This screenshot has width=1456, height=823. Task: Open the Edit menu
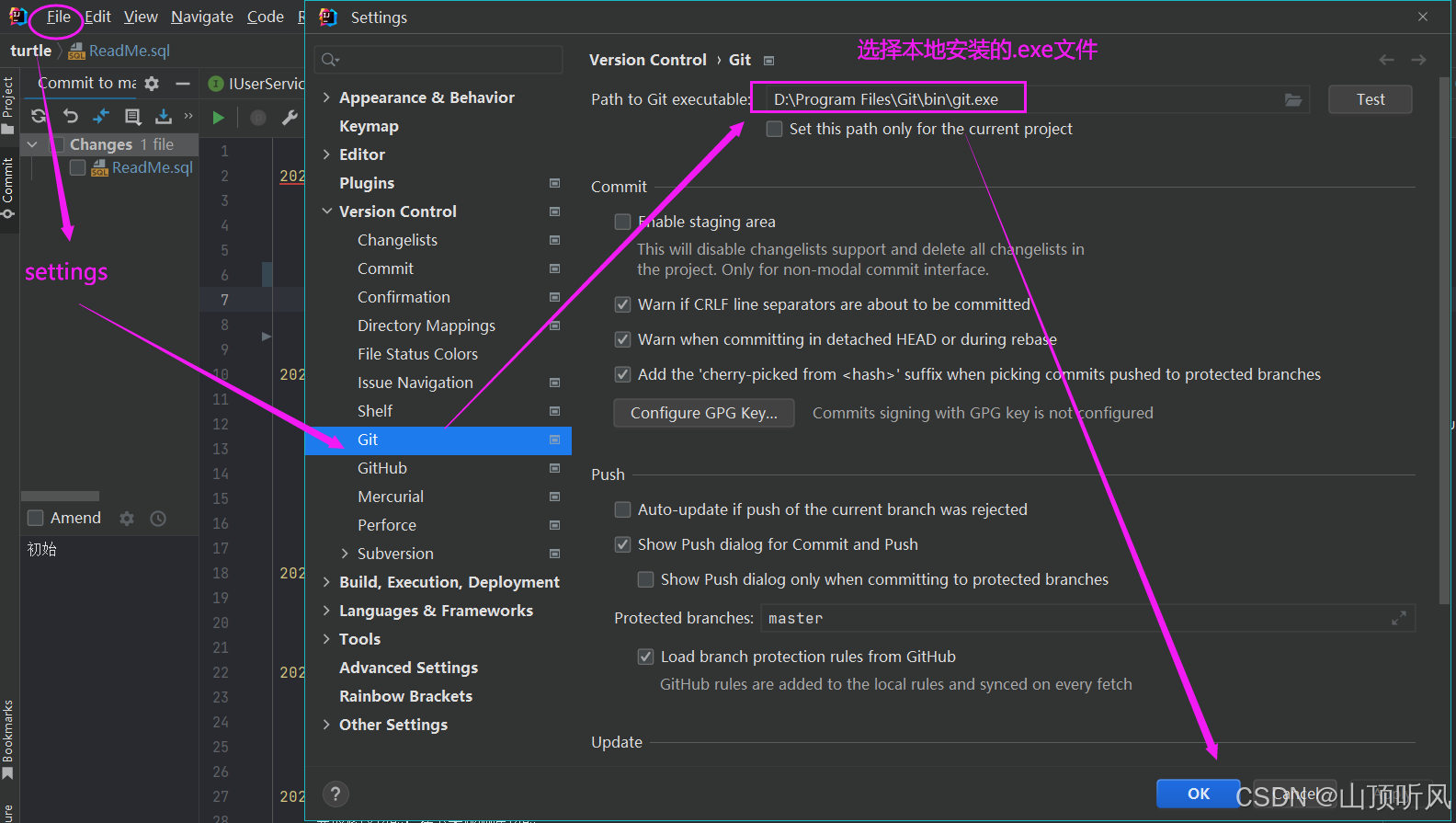click(97, 17)
